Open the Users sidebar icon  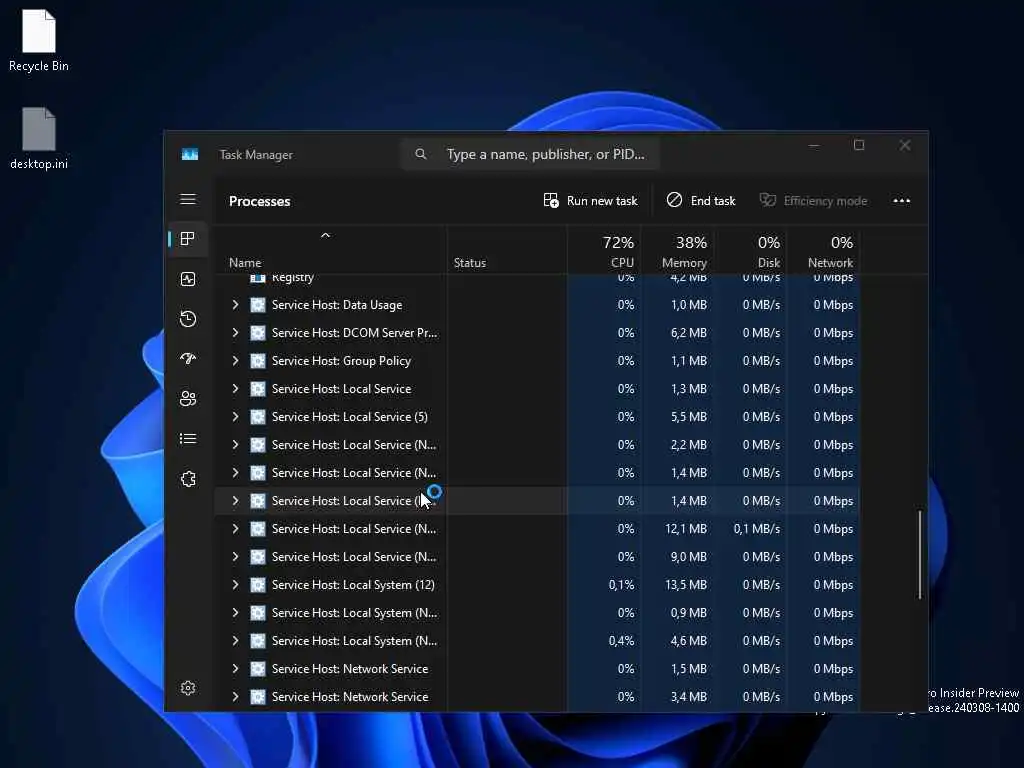click(x=188, y=398)
